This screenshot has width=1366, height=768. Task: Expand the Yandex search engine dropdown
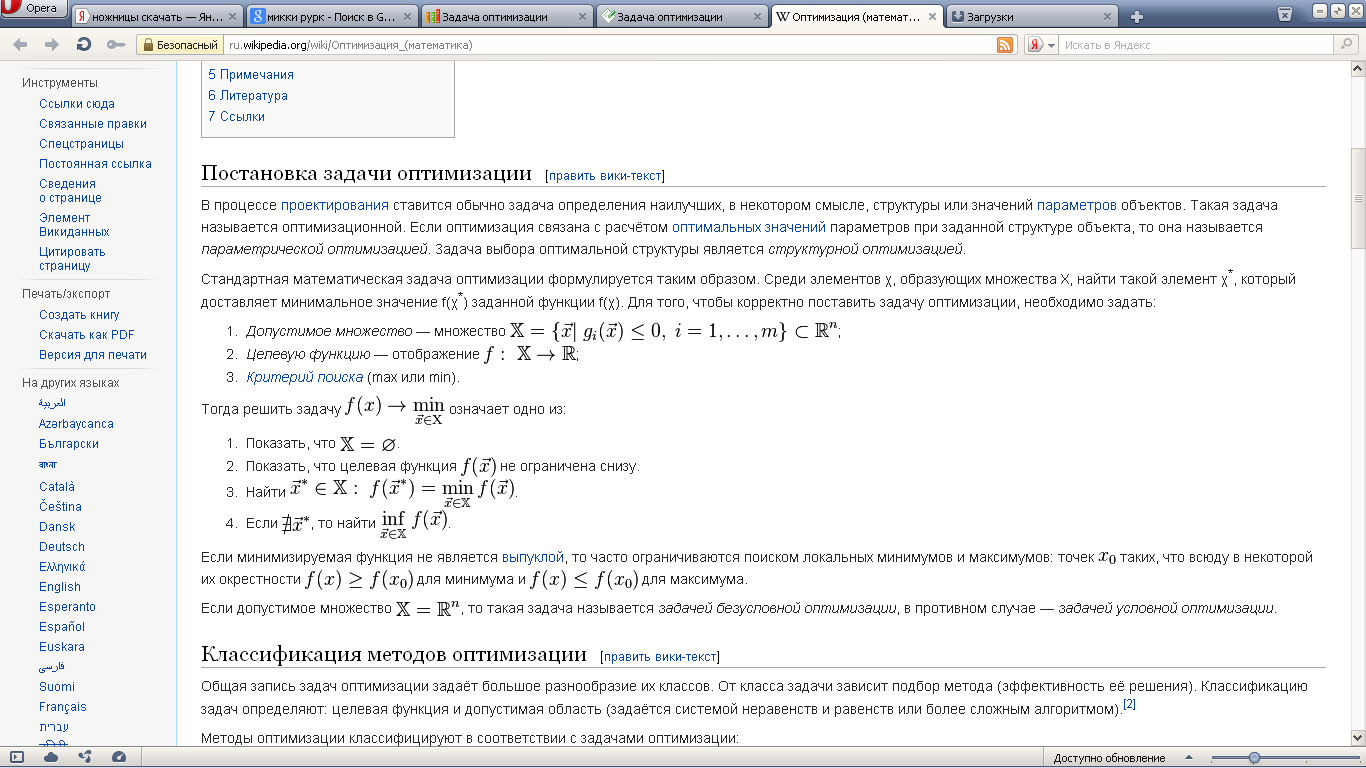point(1042,45)
